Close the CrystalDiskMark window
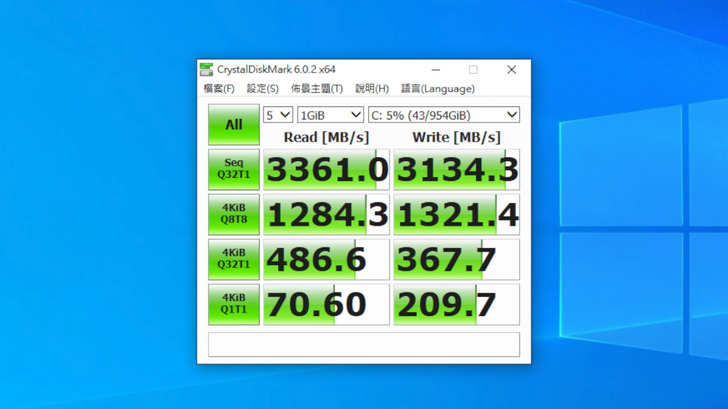This screenshot has height=409, width=728. tap(511, 70)
